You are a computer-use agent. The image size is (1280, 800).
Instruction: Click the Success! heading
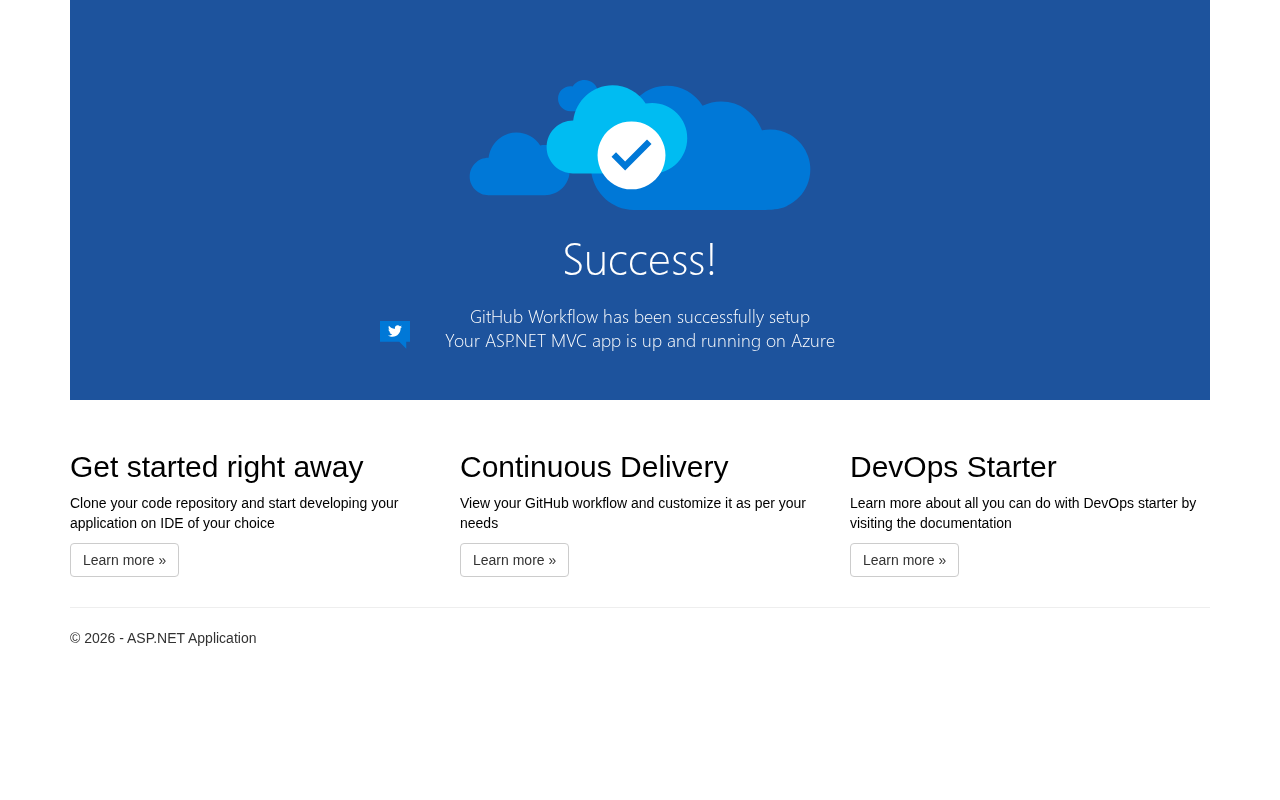pos(640,259)
